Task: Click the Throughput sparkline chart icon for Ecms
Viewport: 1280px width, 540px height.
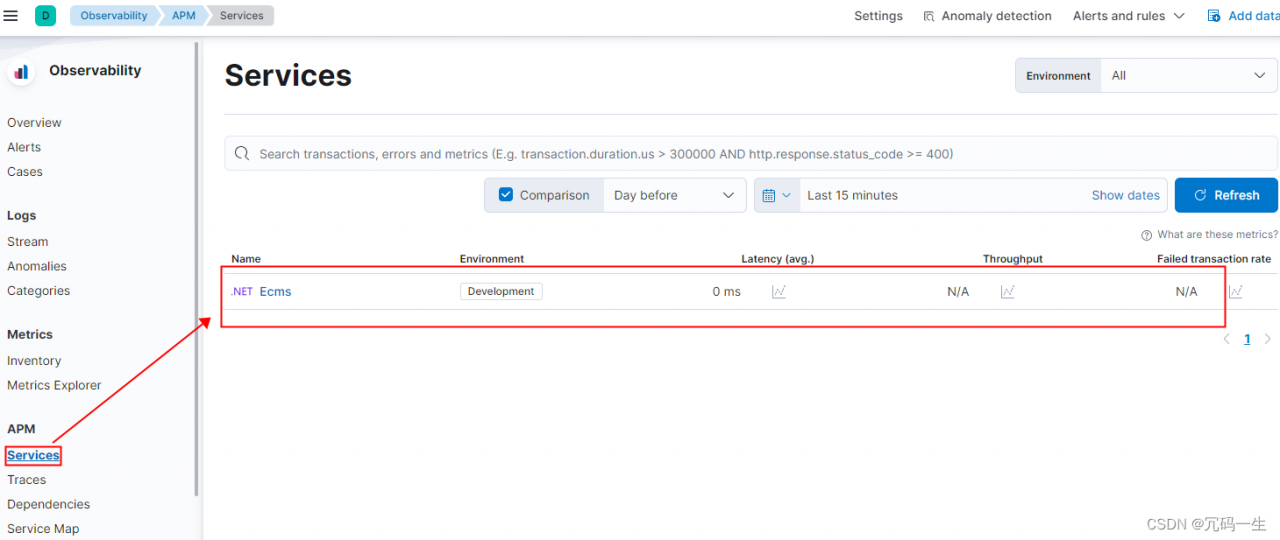Action: [1007, 292]
